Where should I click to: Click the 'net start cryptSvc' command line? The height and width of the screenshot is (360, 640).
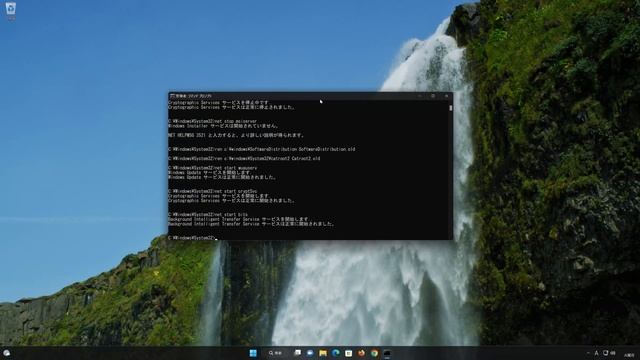pos(213,191)
